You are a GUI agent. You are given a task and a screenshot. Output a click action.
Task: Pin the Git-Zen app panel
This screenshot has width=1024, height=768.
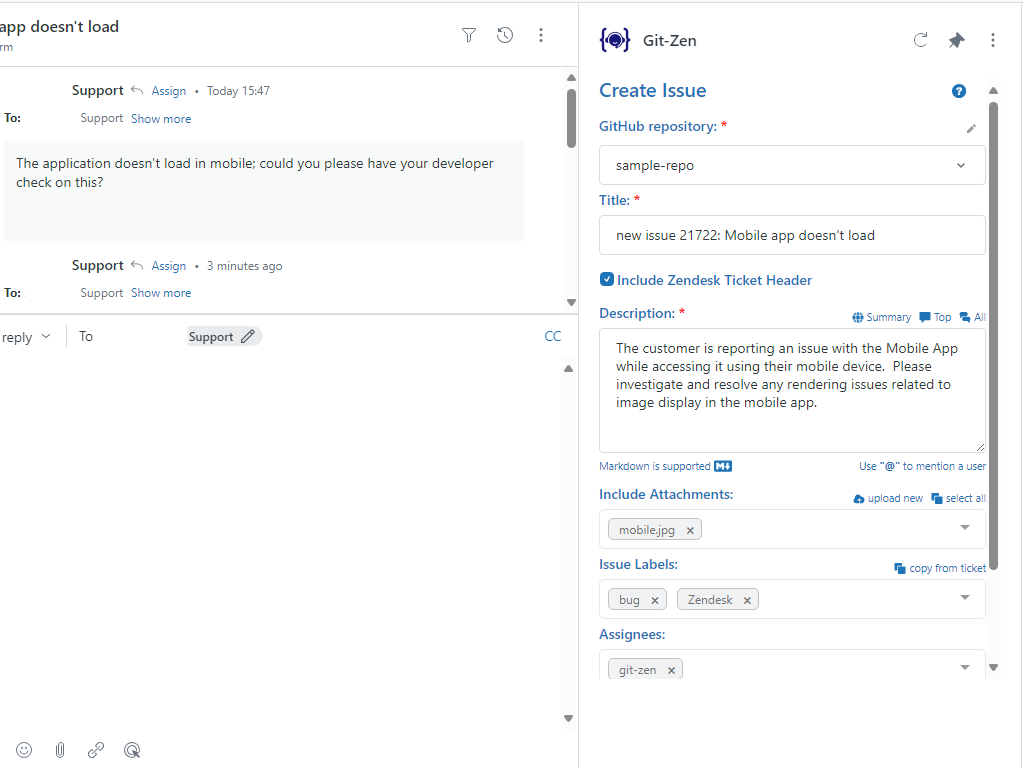tap(957, 40)
